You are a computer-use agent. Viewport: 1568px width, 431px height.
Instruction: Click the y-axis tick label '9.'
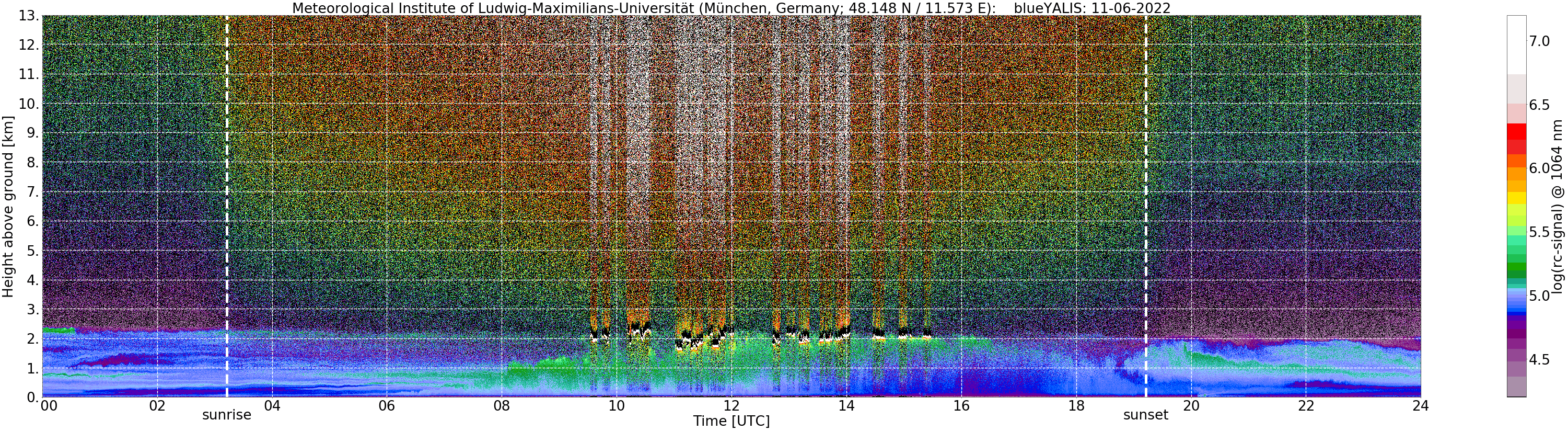pos(33,133)
